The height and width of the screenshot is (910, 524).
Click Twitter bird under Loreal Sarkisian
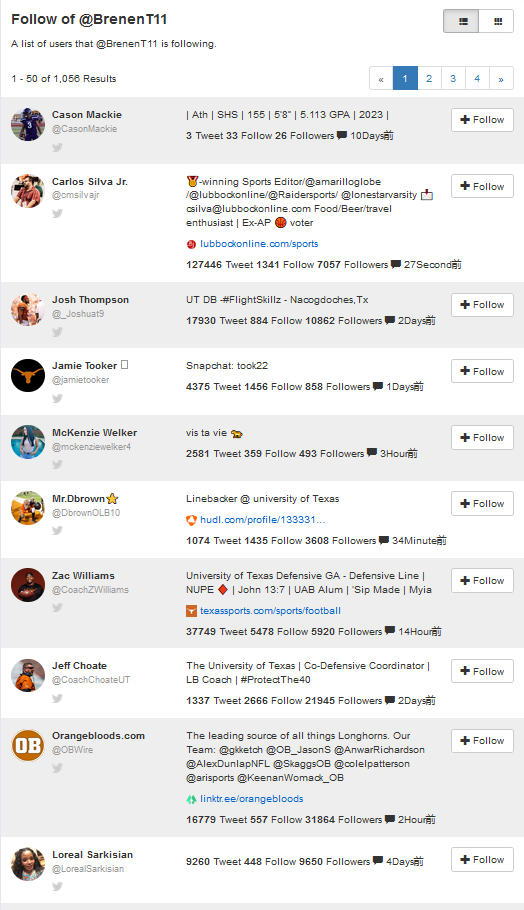[x=57, y=887]
